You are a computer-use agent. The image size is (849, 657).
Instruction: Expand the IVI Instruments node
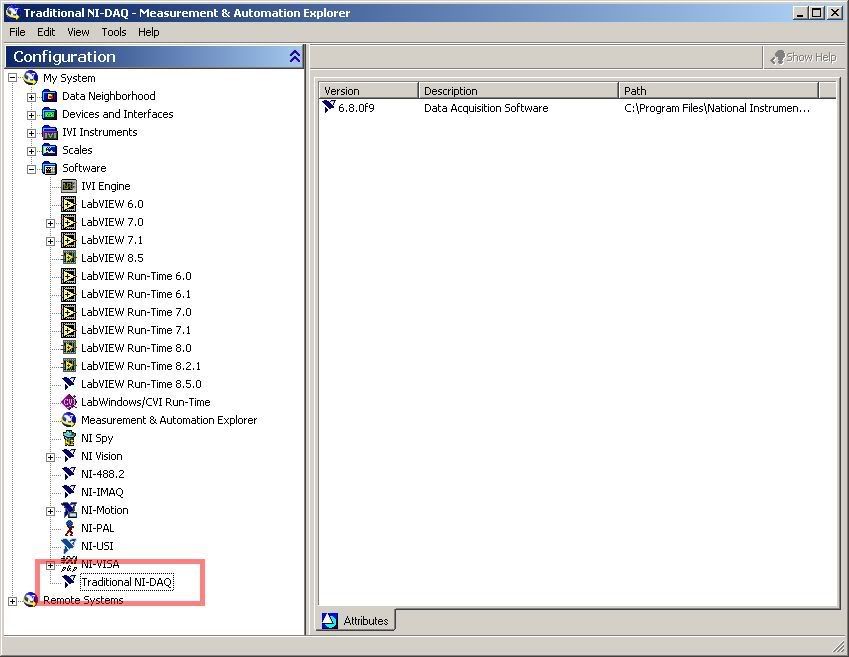(31, 133)
